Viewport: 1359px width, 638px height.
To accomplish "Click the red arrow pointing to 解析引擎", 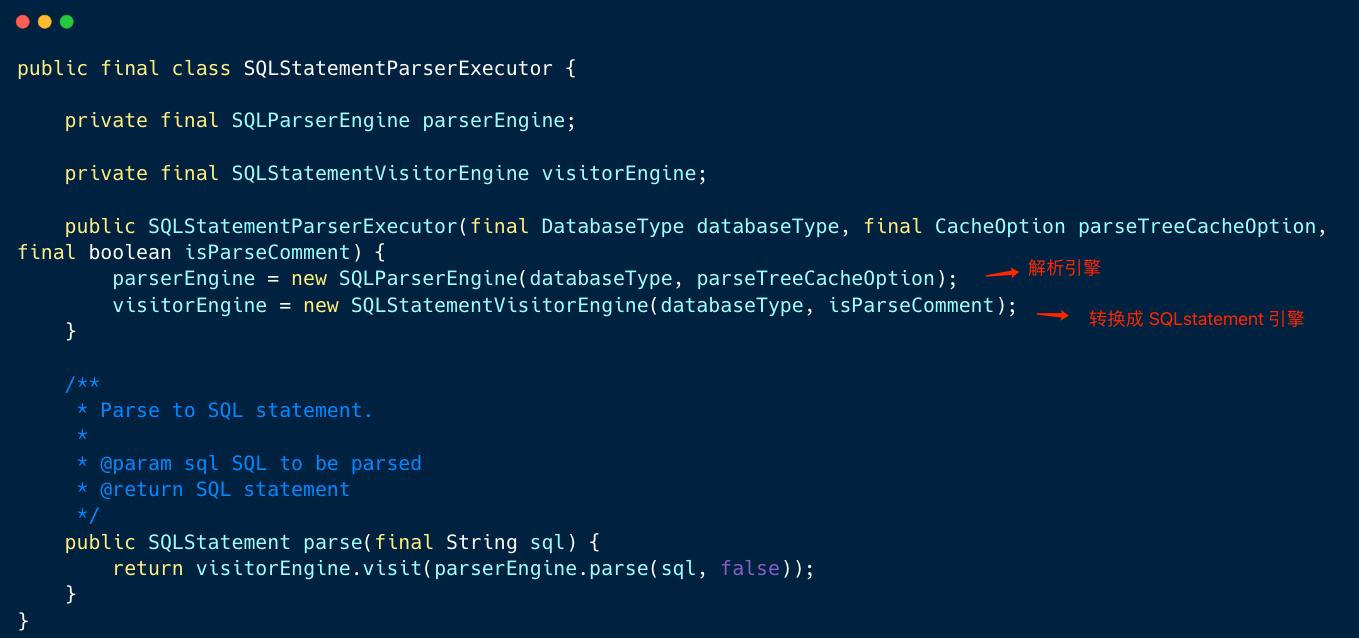I will tap(1001, 272).
